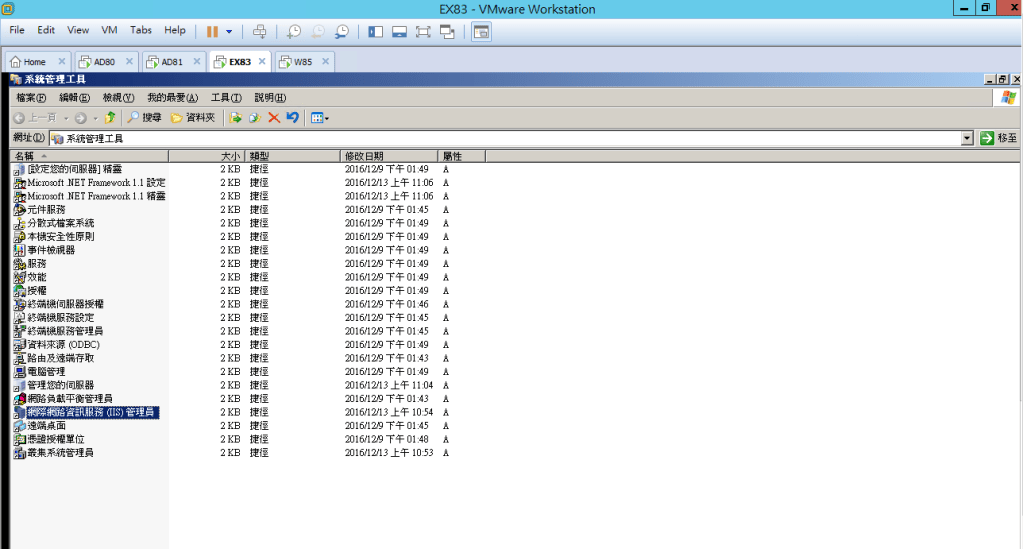This screenshot has height=549, width=1023.
Task: Open the VM menu in VMware
Action: click(x=109, y=31)
